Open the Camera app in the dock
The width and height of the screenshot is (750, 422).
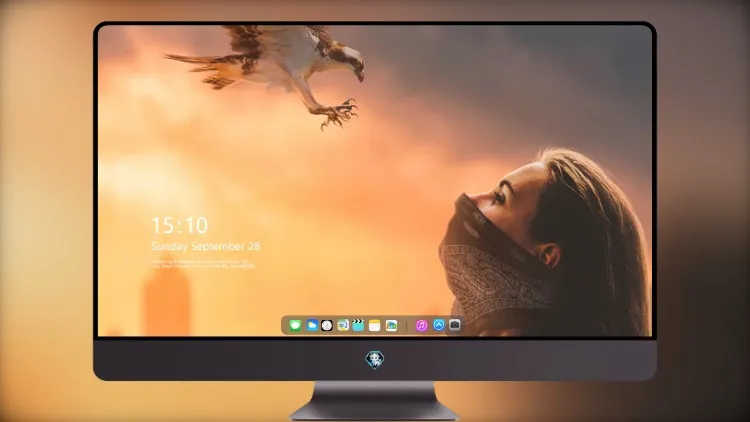coord(455,325)
